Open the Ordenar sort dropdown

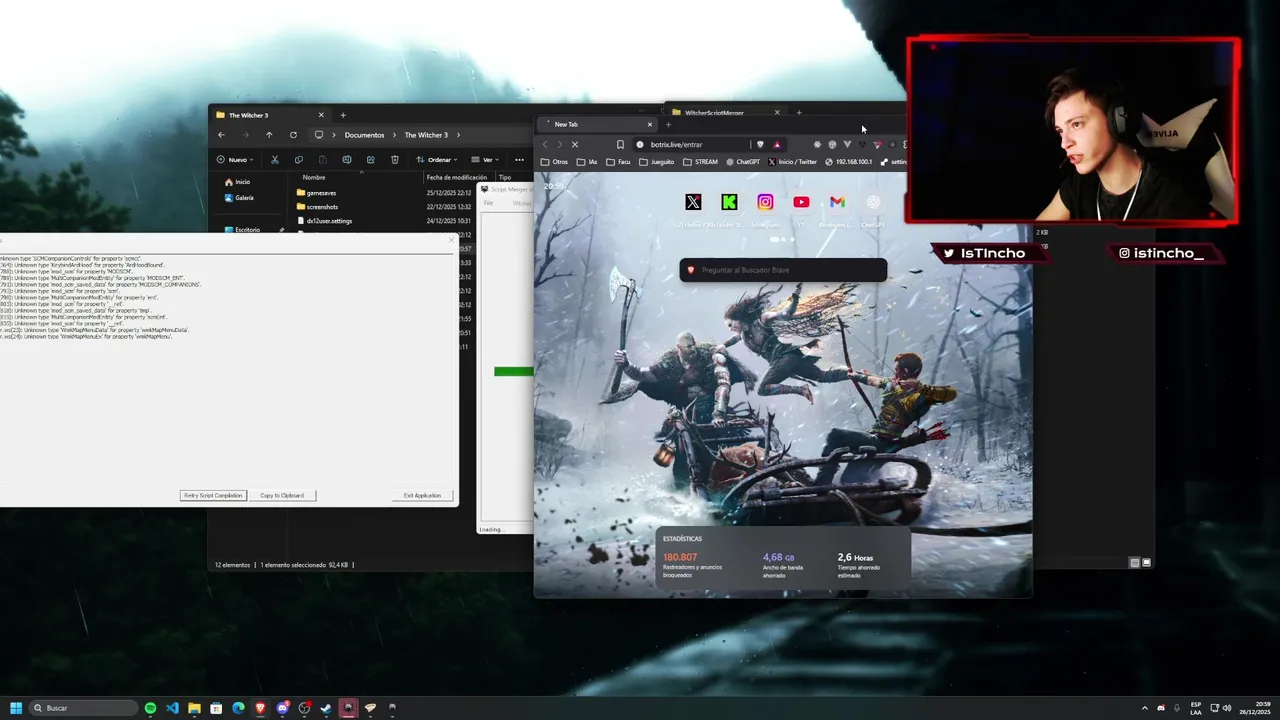coord(438,160)
